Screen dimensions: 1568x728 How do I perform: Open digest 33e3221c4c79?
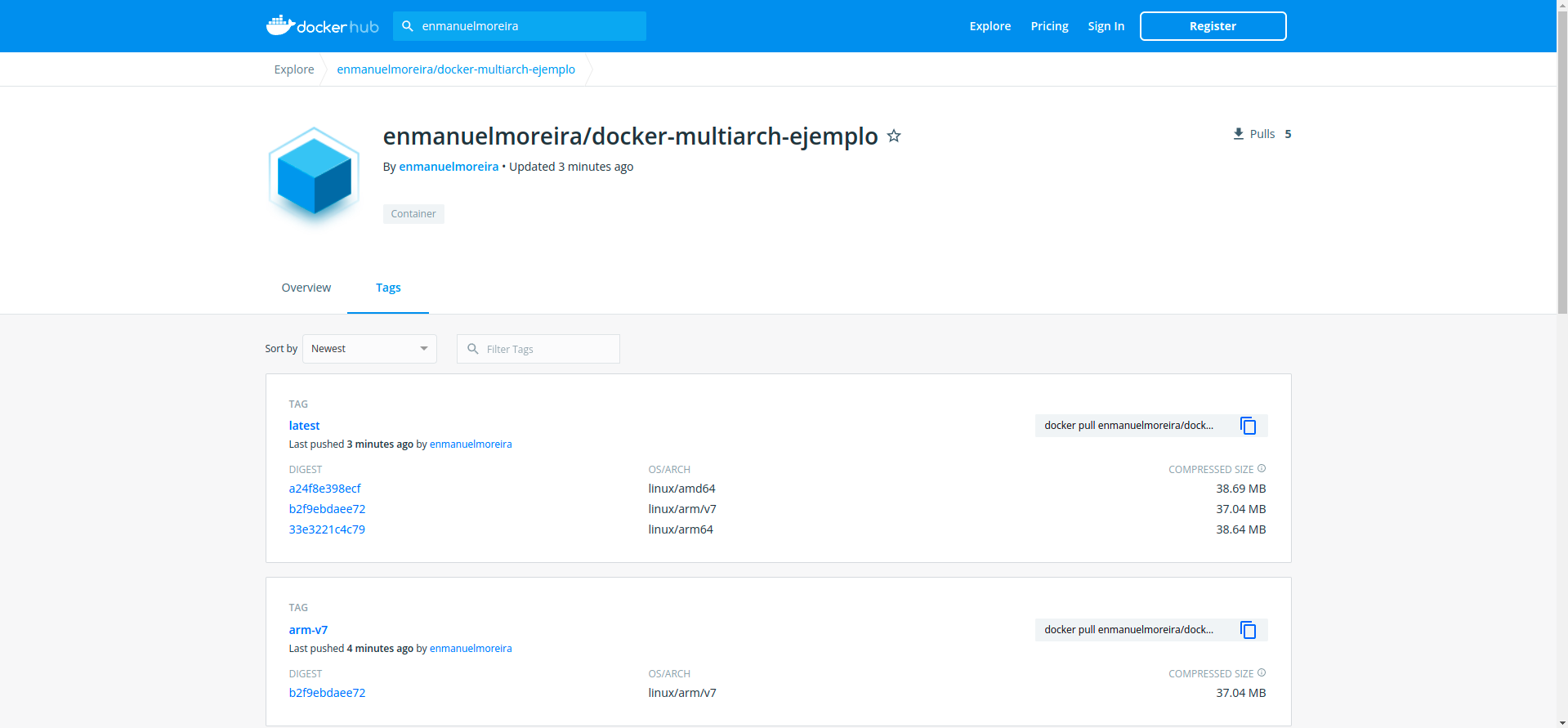(327, 529)
